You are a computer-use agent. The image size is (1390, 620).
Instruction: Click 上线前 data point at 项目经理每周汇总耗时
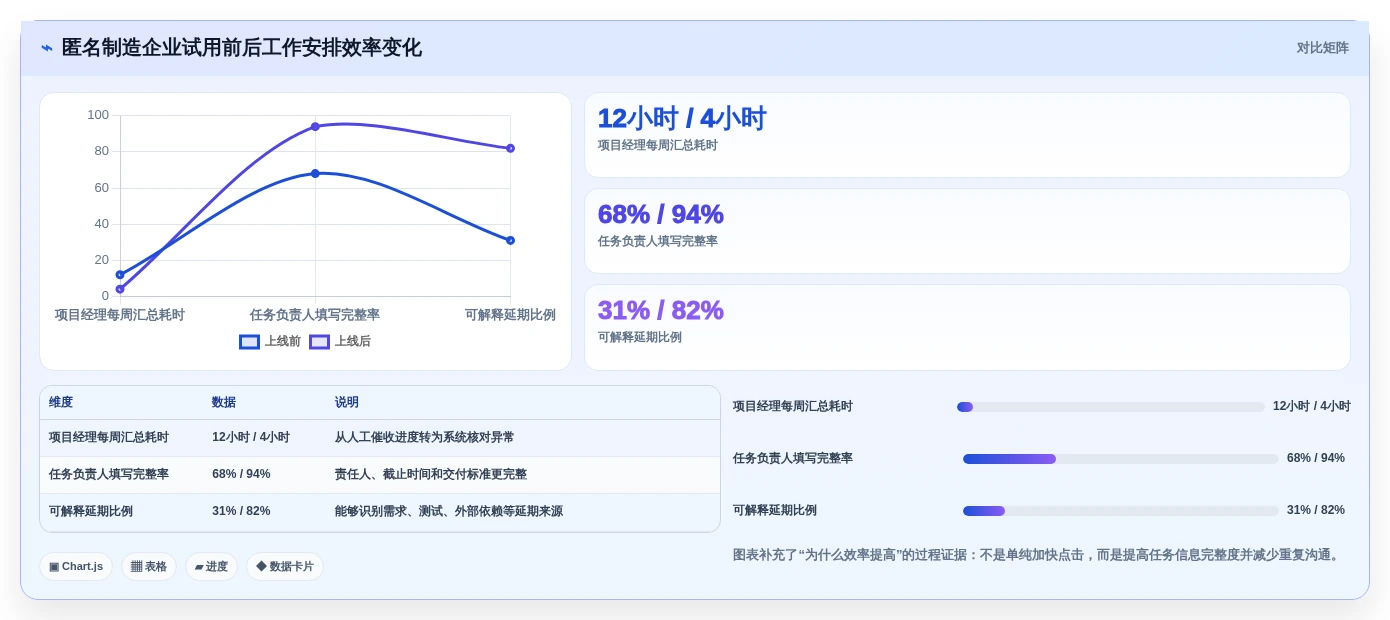(x=120, y=275)
